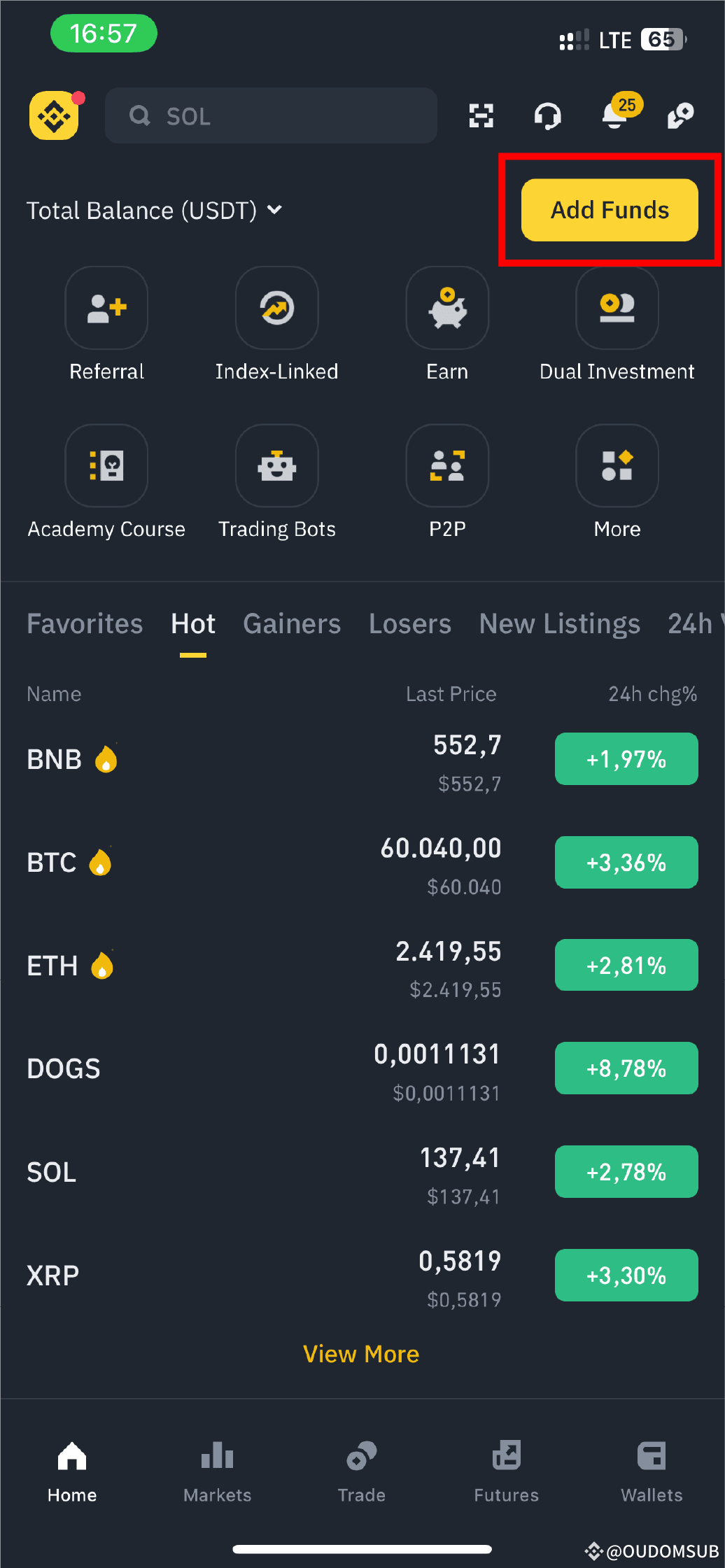Open Dual Investment shortcut
This screenshot has height=1568, width=725.
click(617, 308)
